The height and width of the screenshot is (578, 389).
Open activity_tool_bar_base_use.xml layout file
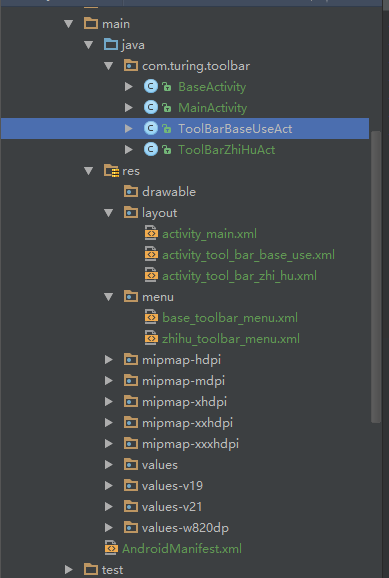pos(249,255)
